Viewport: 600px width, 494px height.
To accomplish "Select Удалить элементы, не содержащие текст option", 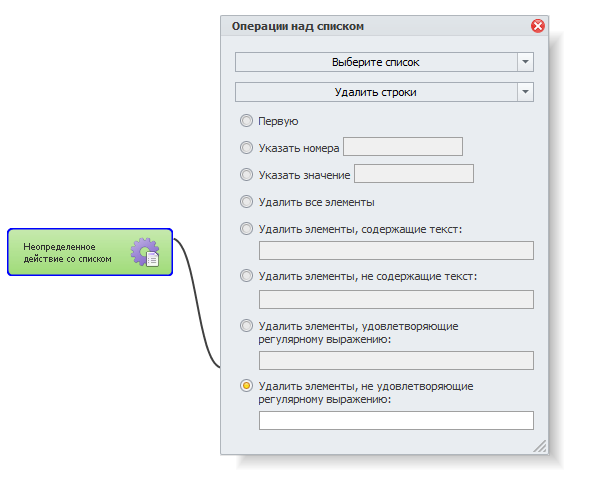I will tap(246, 276).
